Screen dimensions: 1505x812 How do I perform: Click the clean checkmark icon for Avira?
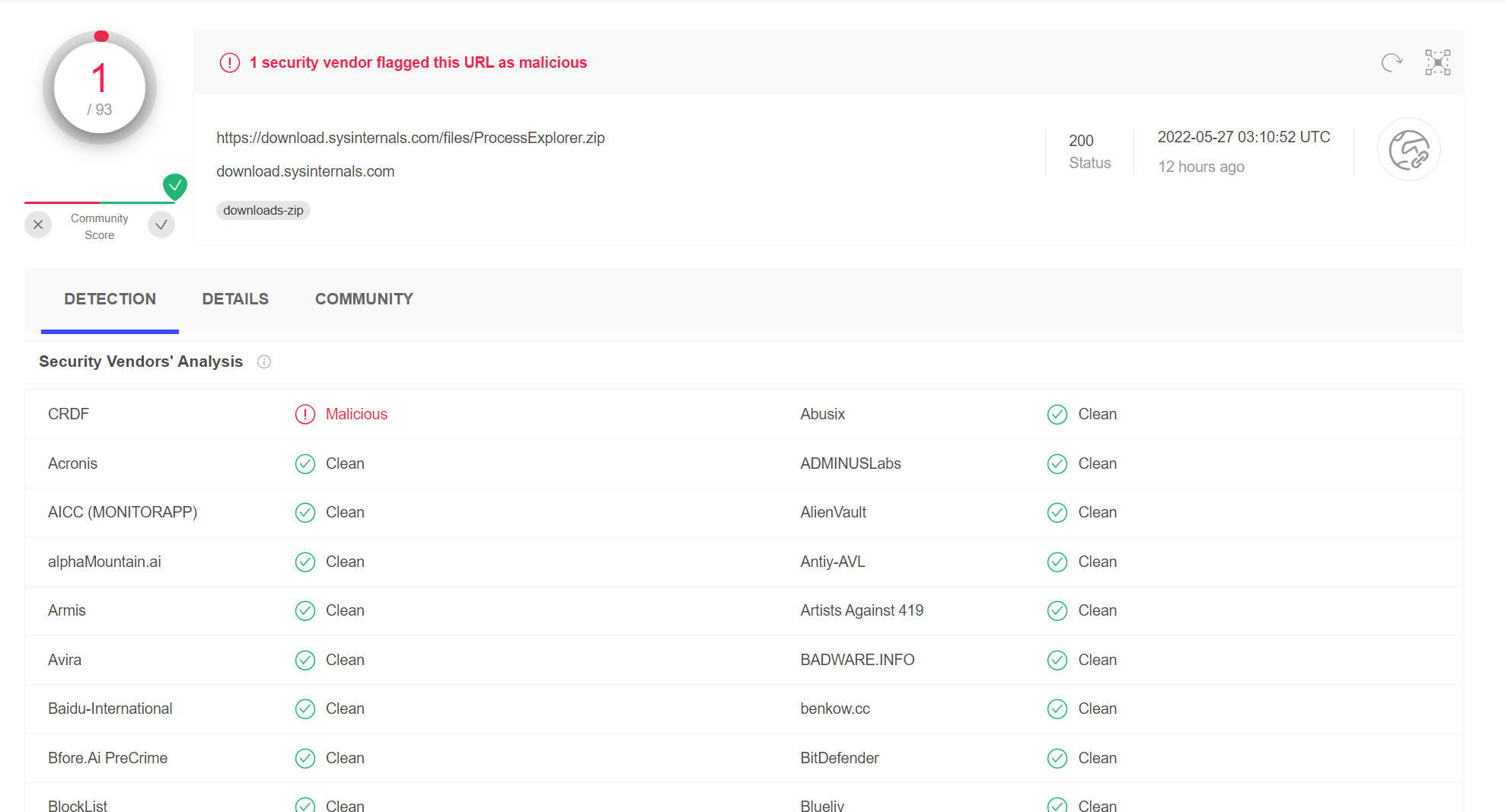[305, 660]
